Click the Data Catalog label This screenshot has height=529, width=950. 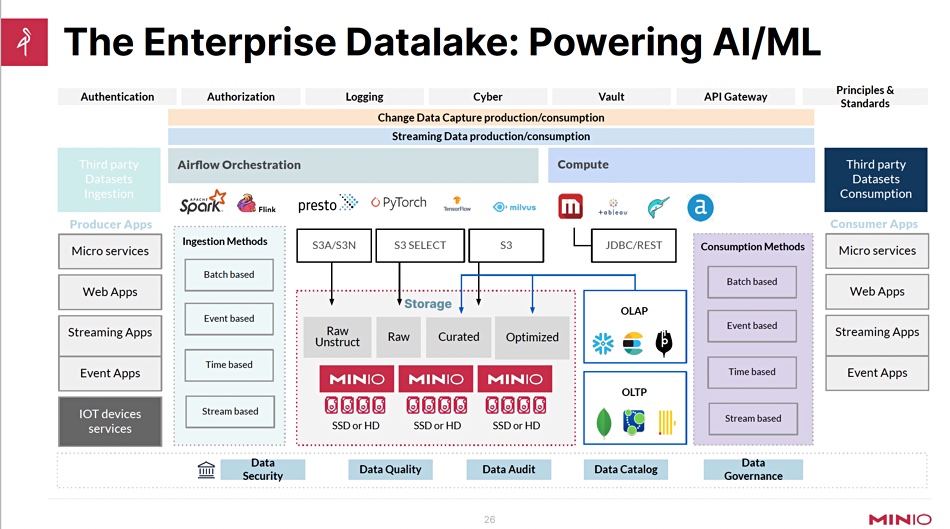pyautogui.click(x=626, y=470)
